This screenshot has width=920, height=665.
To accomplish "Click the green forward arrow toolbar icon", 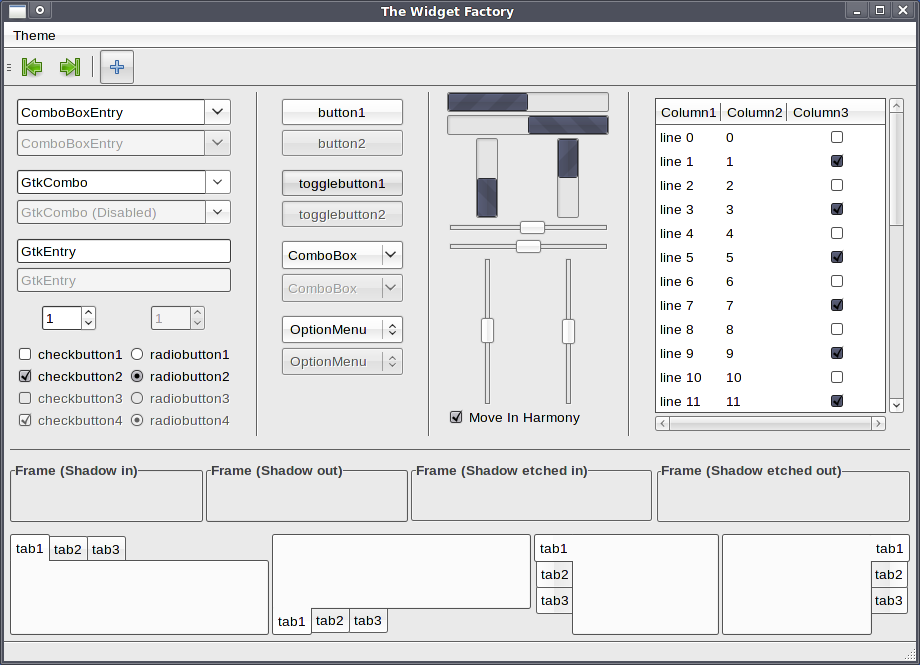I will (69, 67).
